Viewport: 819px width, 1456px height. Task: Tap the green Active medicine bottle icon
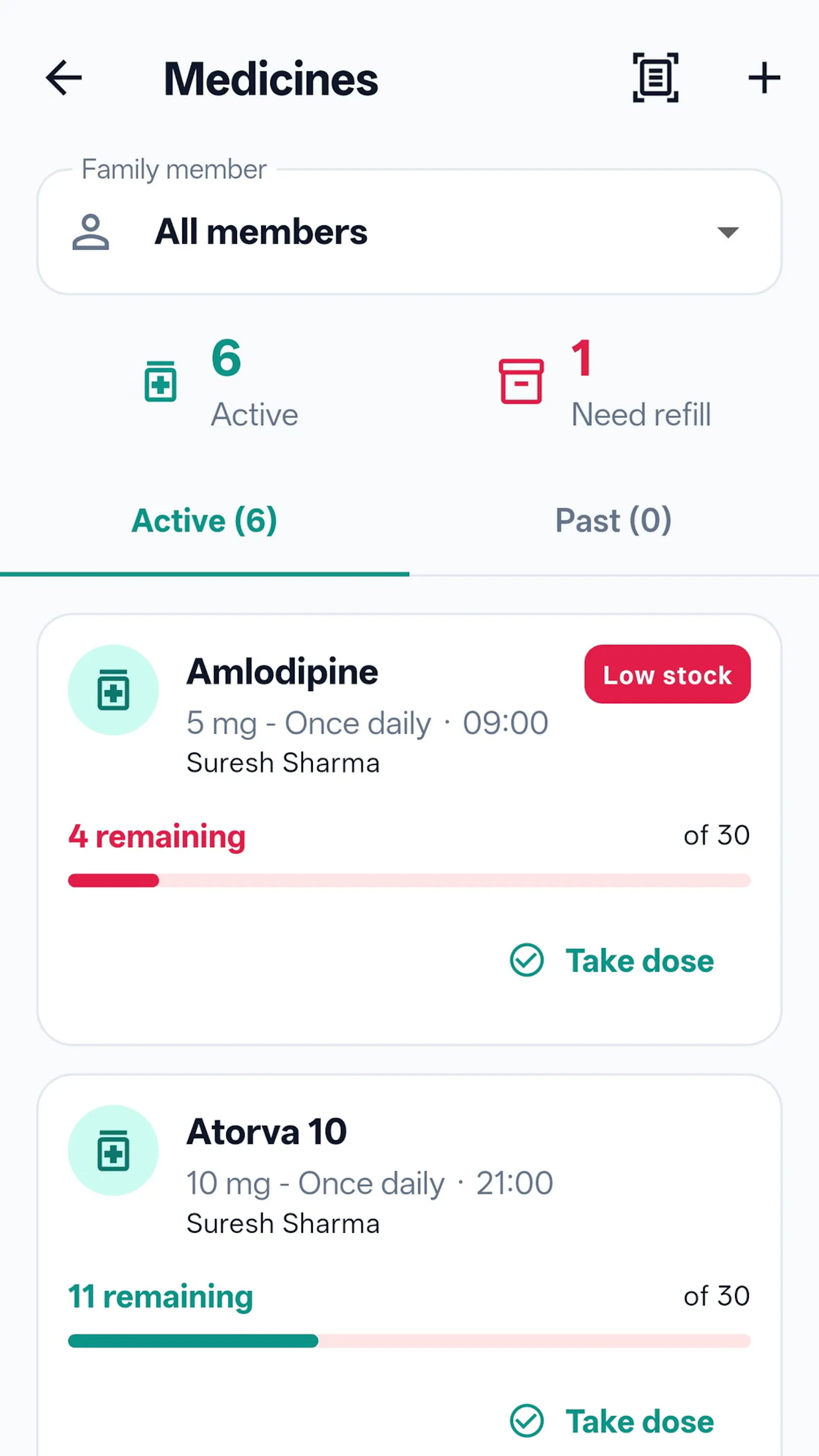pos(161,381)
